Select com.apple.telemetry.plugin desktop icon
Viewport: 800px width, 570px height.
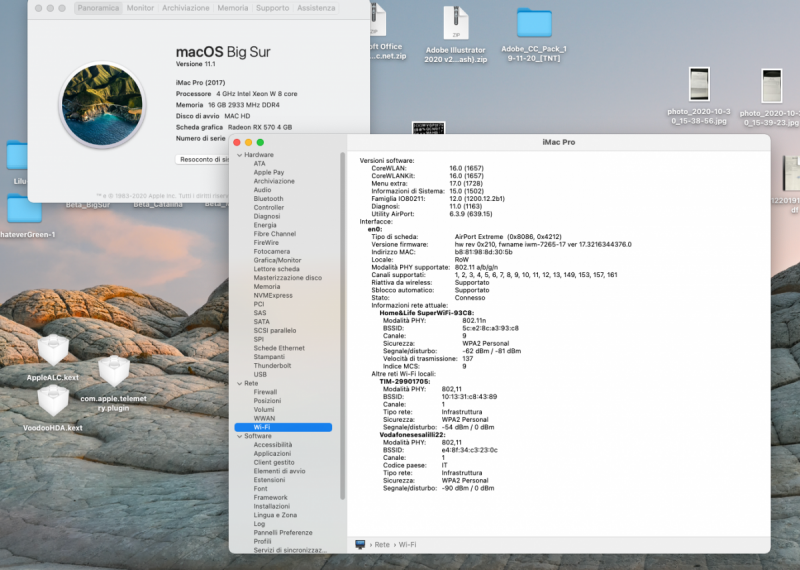[113, 371]
